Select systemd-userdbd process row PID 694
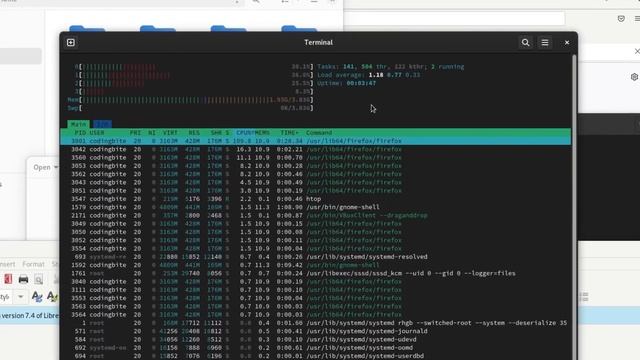The image size is (640, 360). pos(316,356)
